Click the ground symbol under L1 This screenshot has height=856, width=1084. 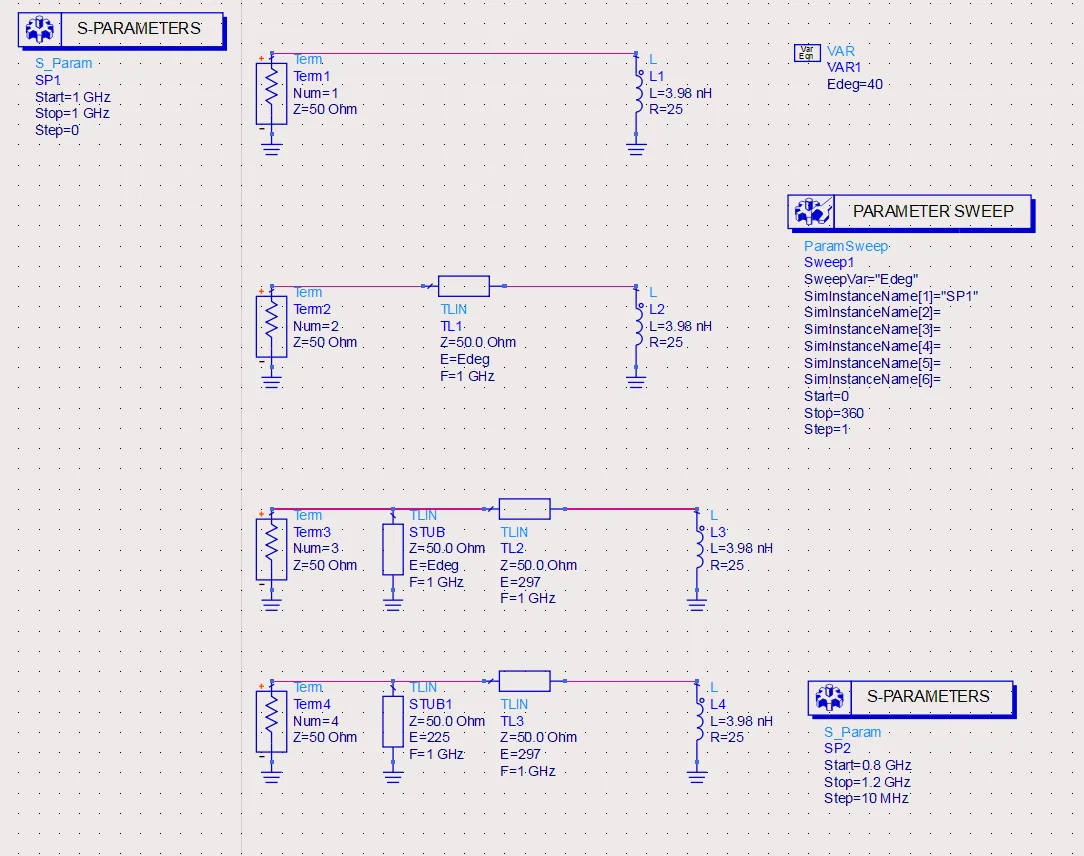(637, 149)
